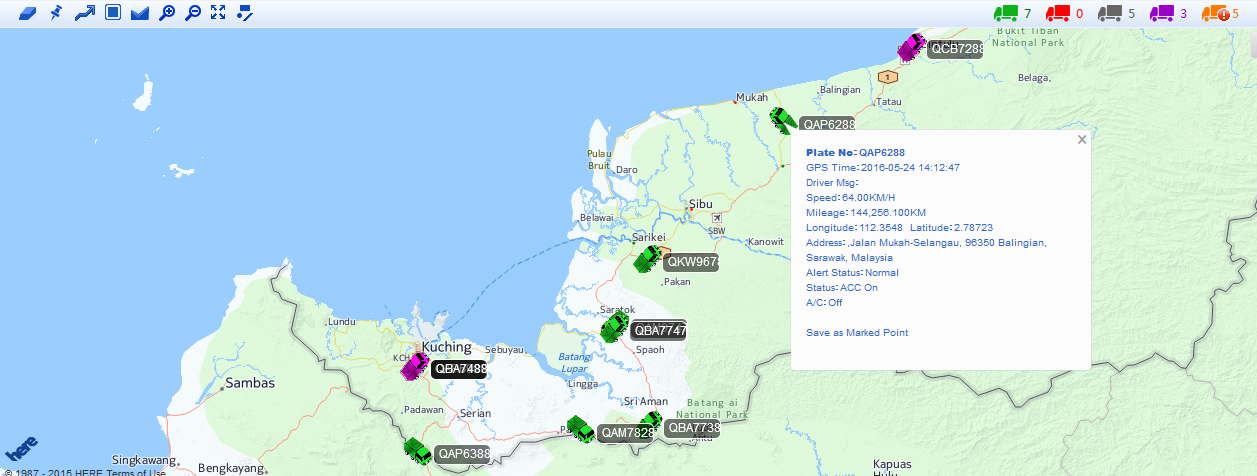Filter by red truck status icon
The height and width of the screenshot is (476, 1257).
point(1057,13)
